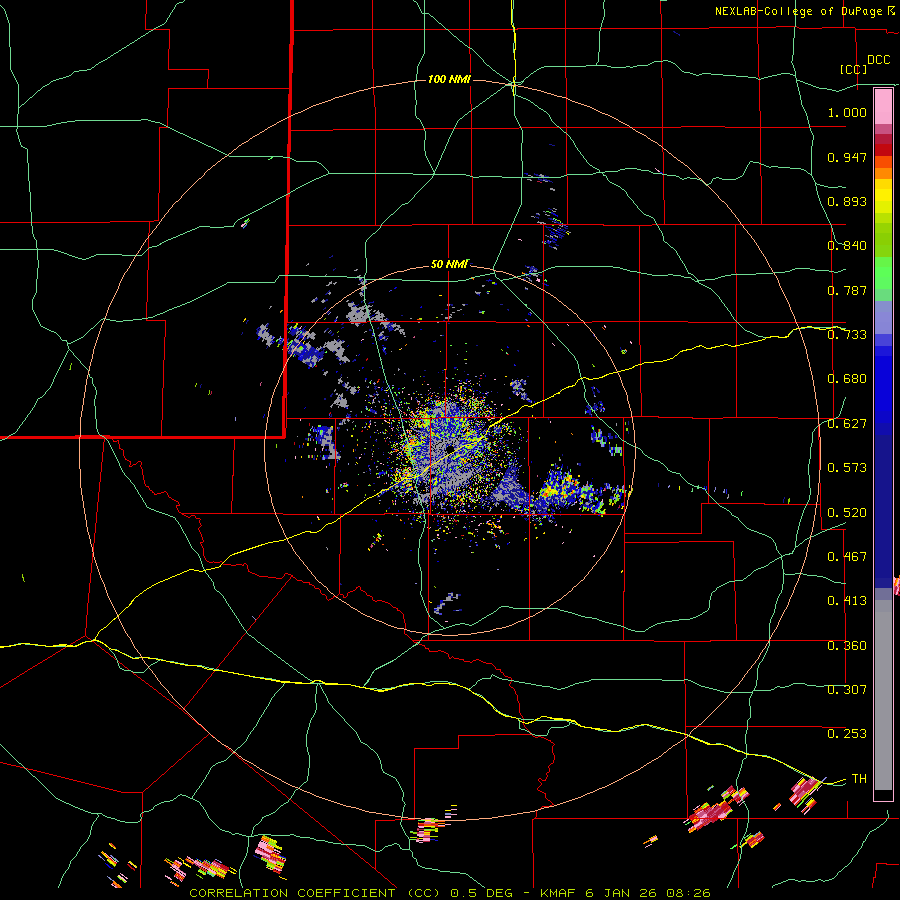This screenshot has width=900, height=900.
Task: Click the 0.733 scale value
Action: click(847, 335)
